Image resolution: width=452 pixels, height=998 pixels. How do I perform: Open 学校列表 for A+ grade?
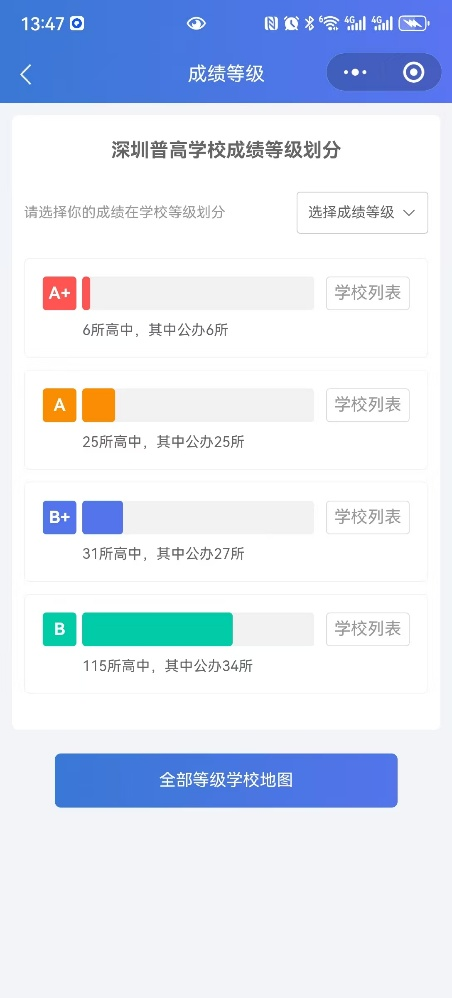(x=368, y=293)
